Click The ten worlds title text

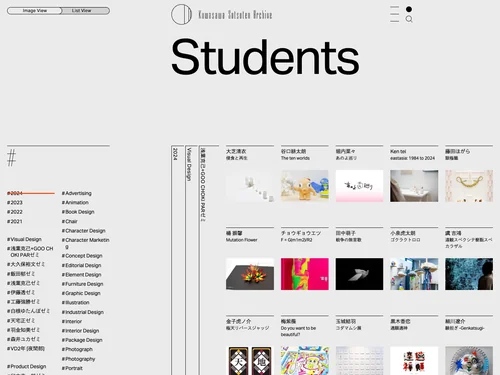[295, 158]
